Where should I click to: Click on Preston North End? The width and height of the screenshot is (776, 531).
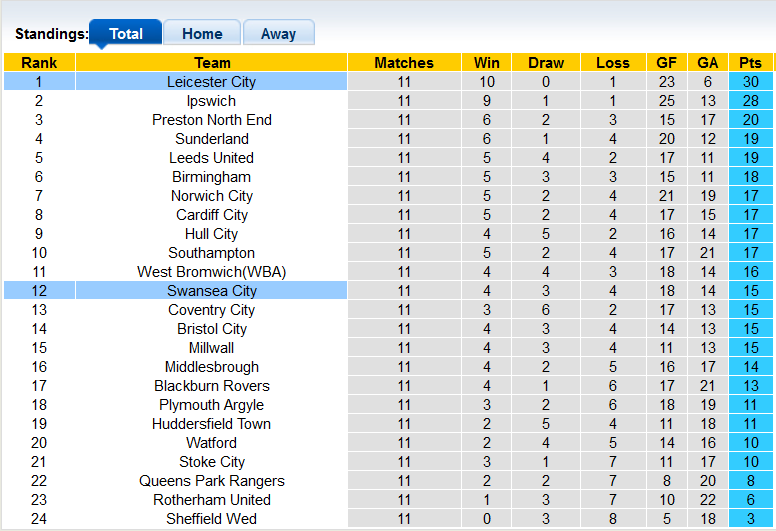pyautogui.click(x=211, y=120)
